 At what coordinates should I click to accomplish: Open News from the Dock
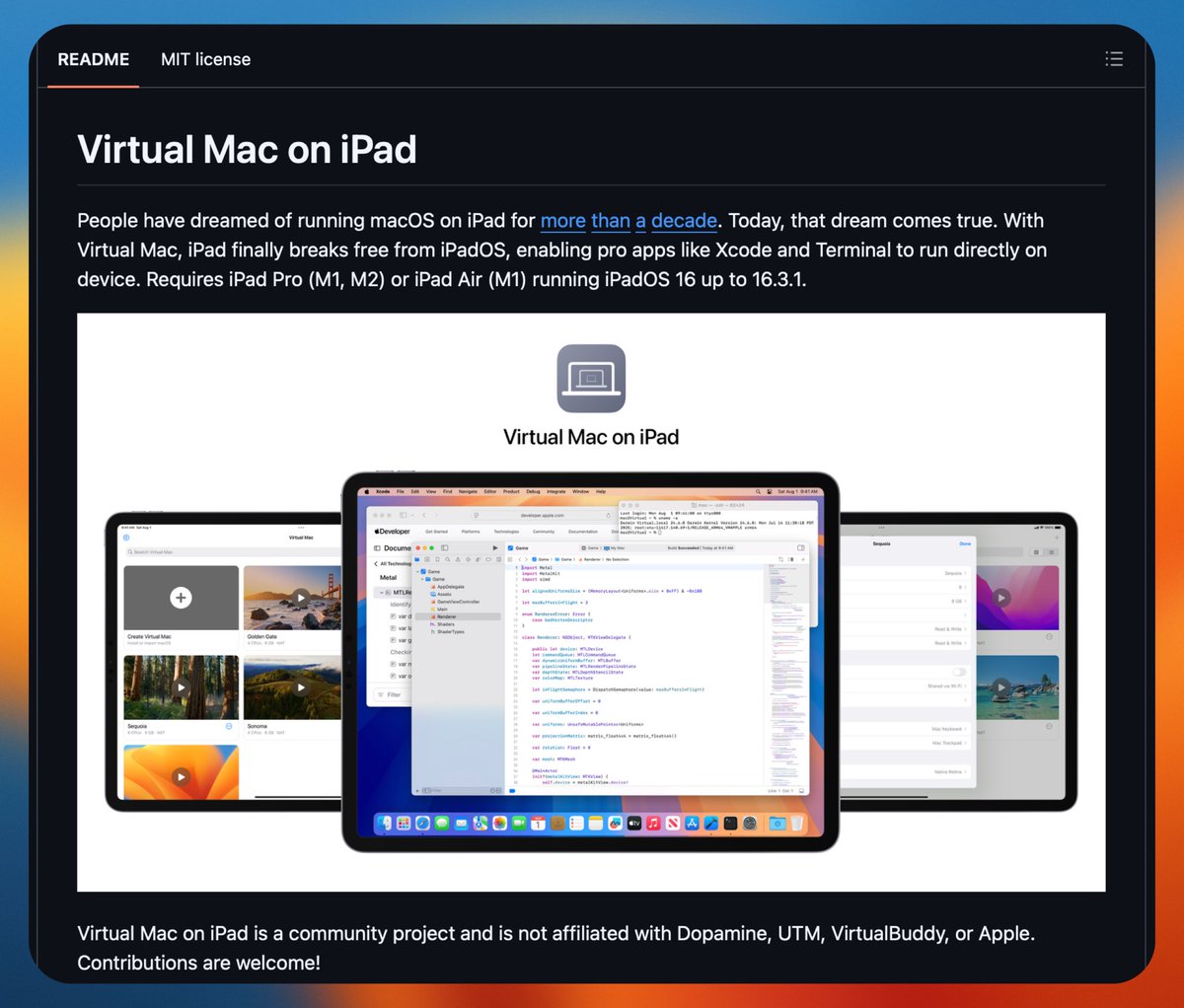(673, 823)
